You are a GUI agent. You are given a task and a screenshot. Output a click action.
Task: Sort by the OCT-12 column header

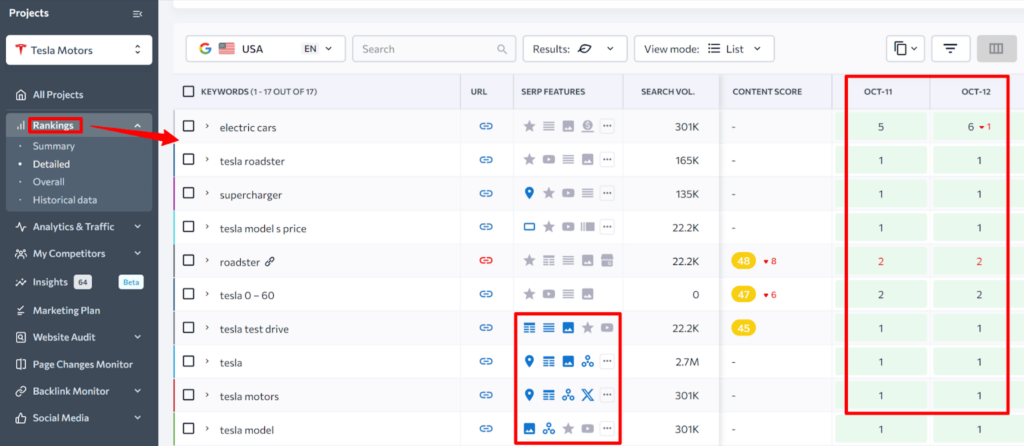pos(976,92)
